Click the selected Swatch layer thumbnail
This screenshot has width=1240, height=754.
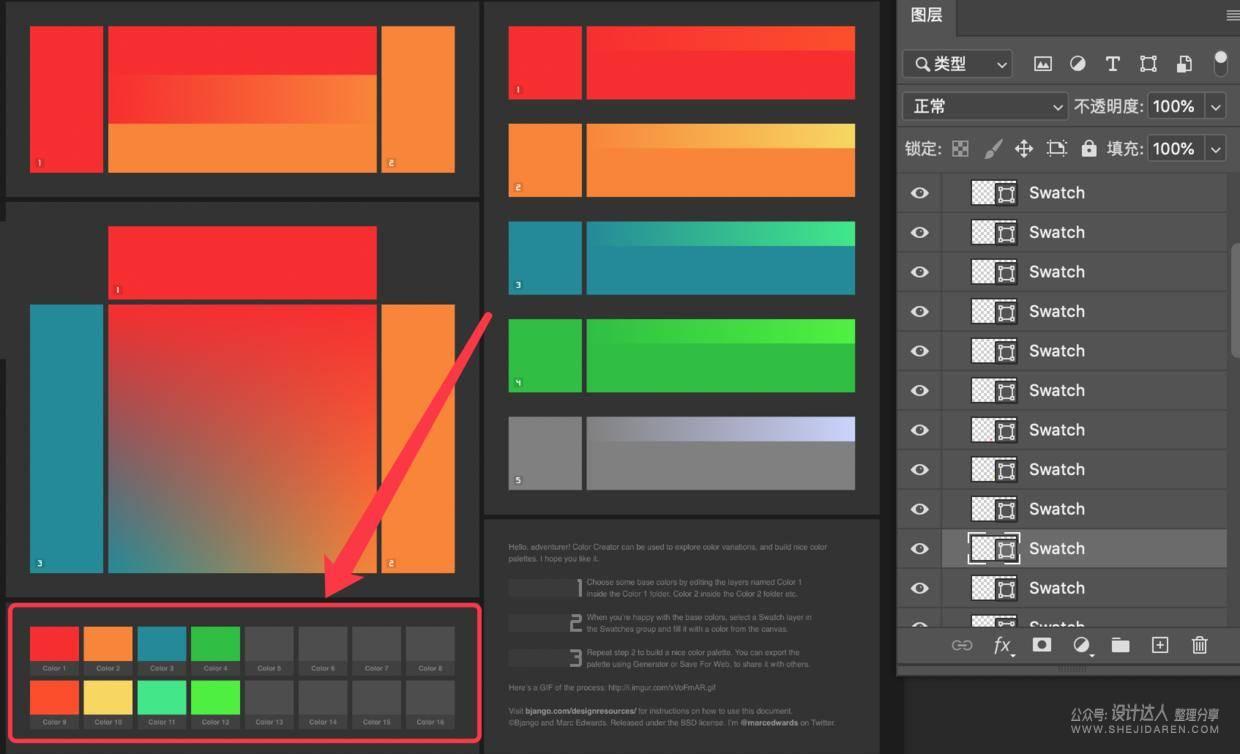(996, 548)
